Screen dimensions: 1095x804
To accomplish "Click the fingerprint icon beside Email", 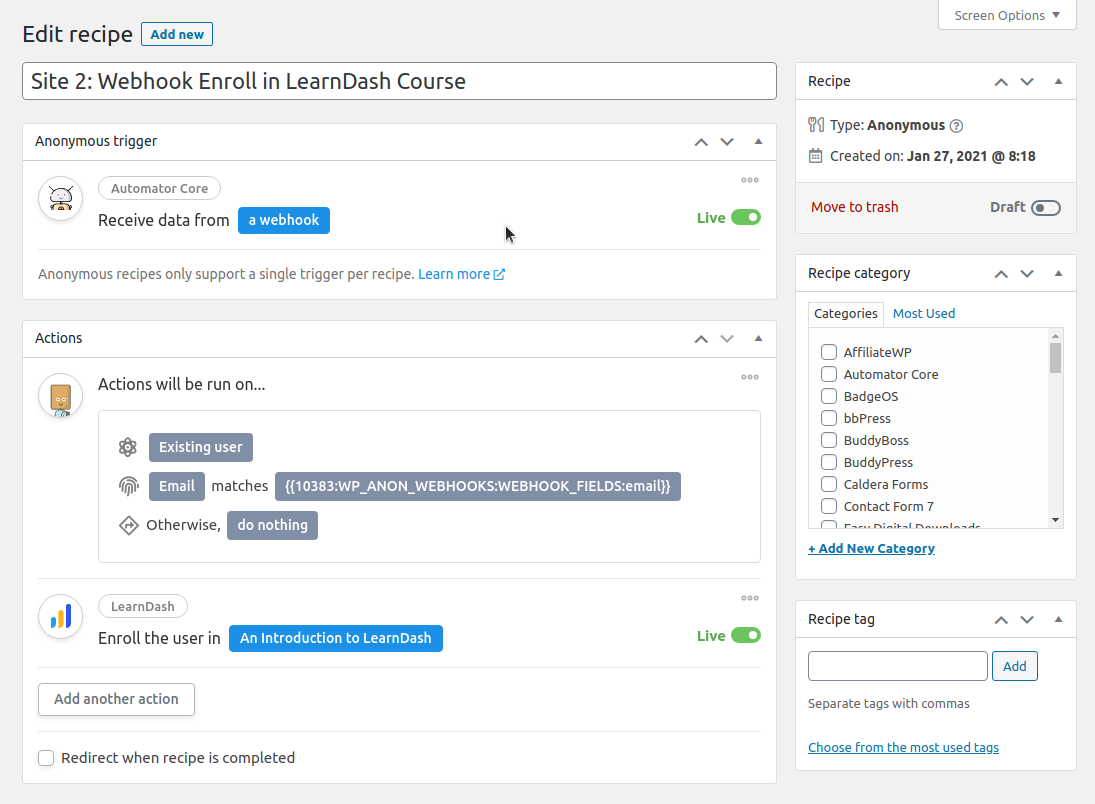I will (128, 486).
